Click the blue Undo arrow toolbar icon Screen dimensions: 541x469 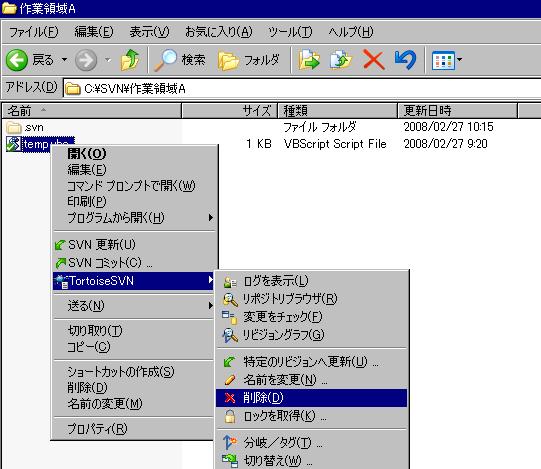(405, 60)
